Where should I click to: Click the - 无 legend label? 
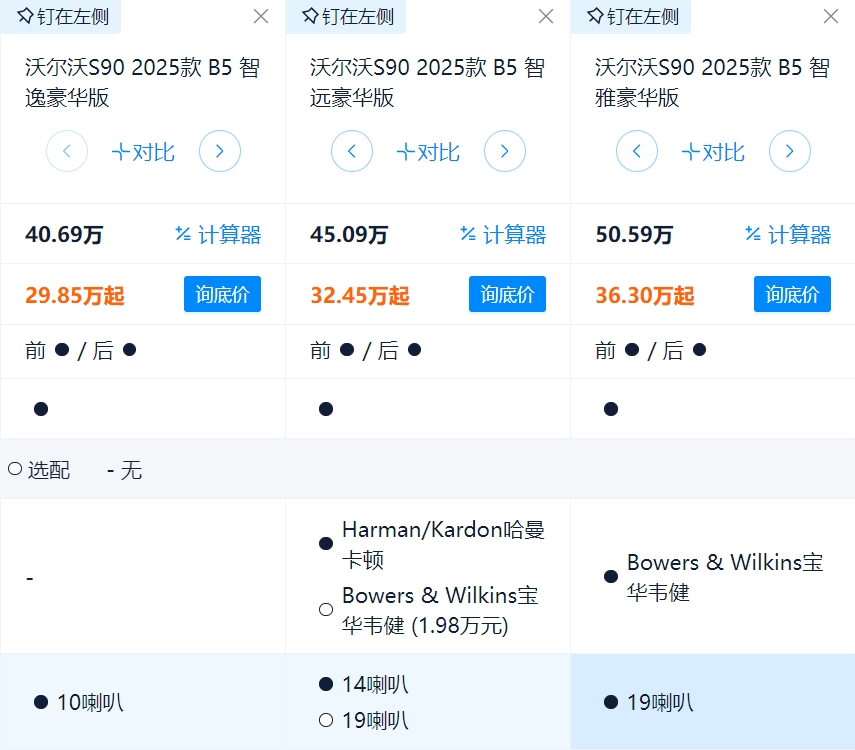click(x=124, y=470)
